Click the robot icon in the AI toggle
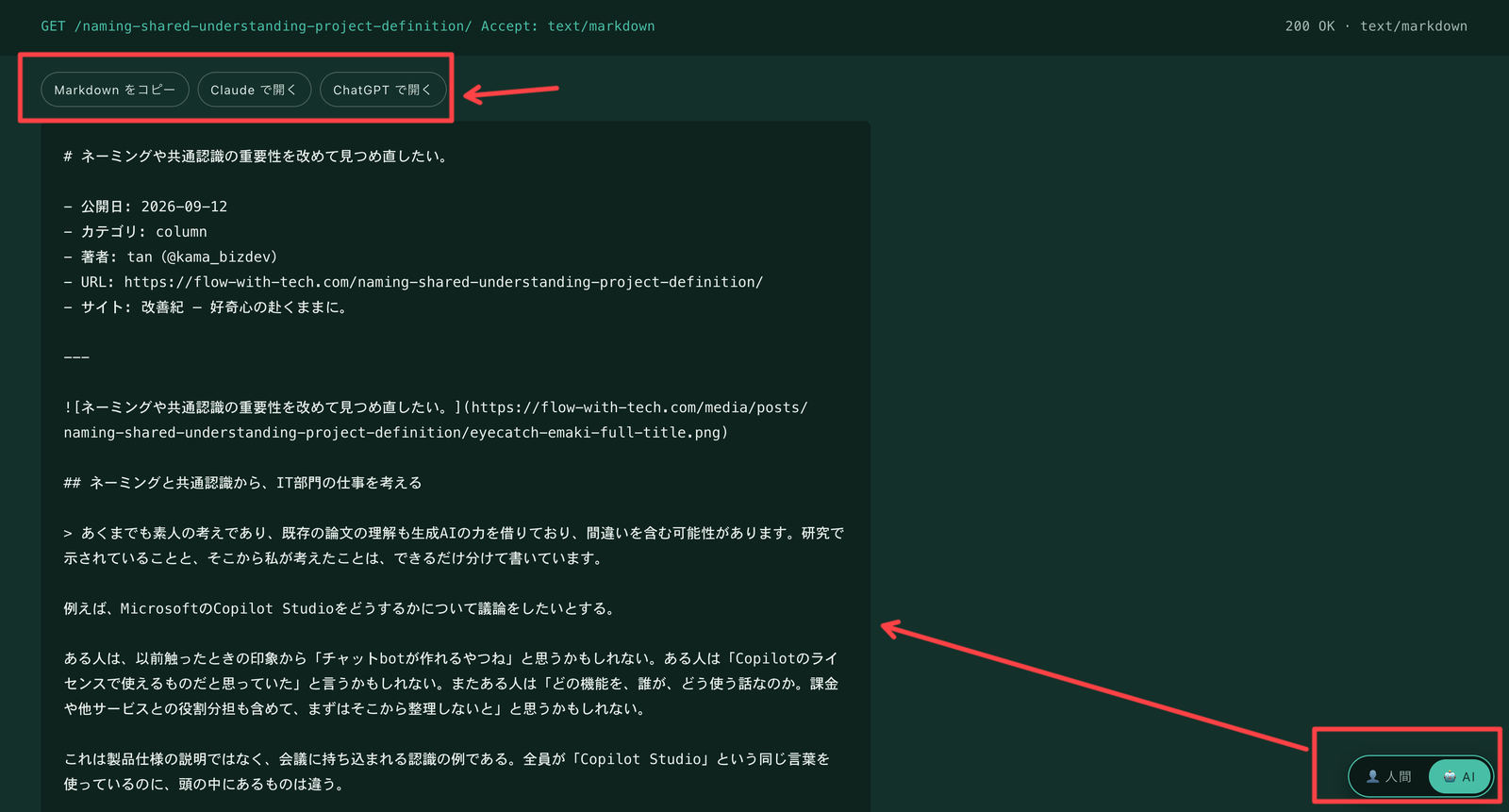This screenshot has height=812, width=1509. [1450, 776]
